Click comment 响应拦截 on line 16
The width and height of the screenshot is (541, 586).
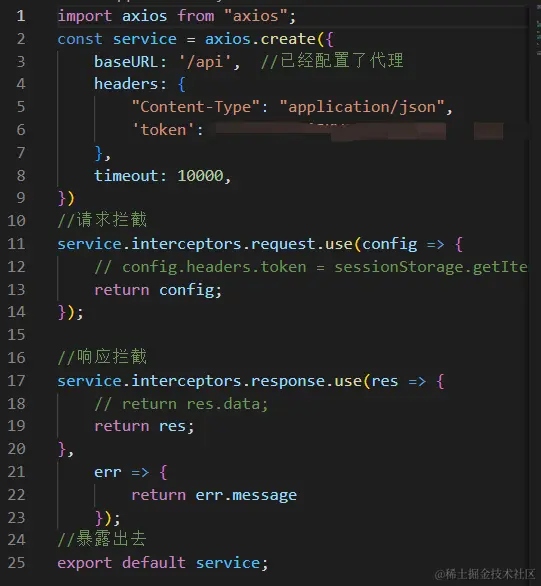pyautogui.click(x=102, y=357)
